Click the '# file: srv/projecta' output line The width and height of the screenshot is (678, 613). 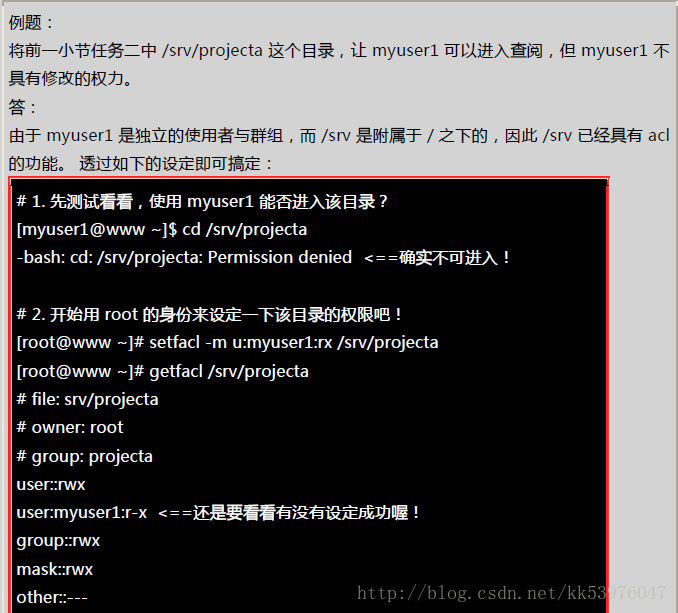pos(87,400)
